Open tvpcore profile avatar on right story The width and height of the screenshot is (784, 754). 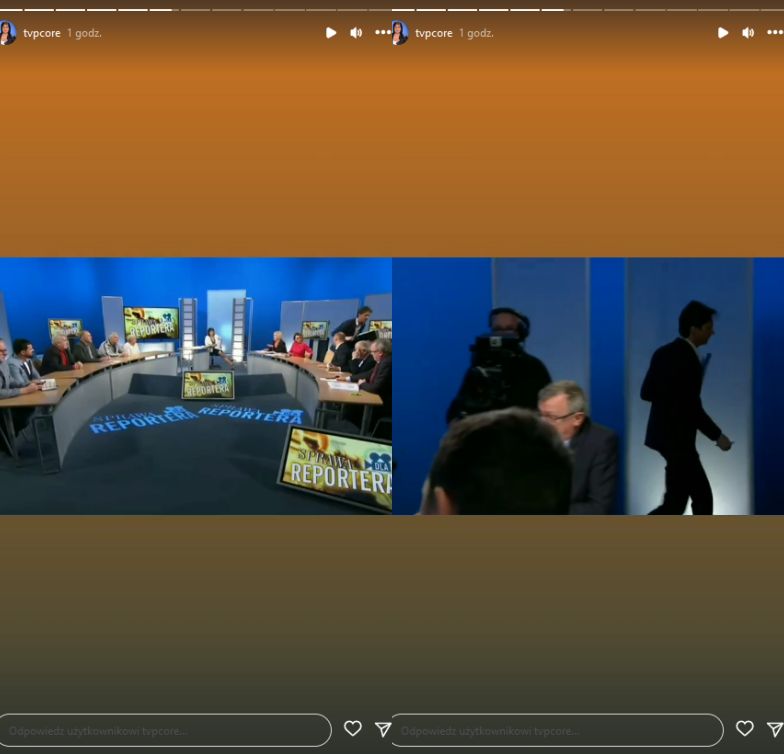(400, 33)
